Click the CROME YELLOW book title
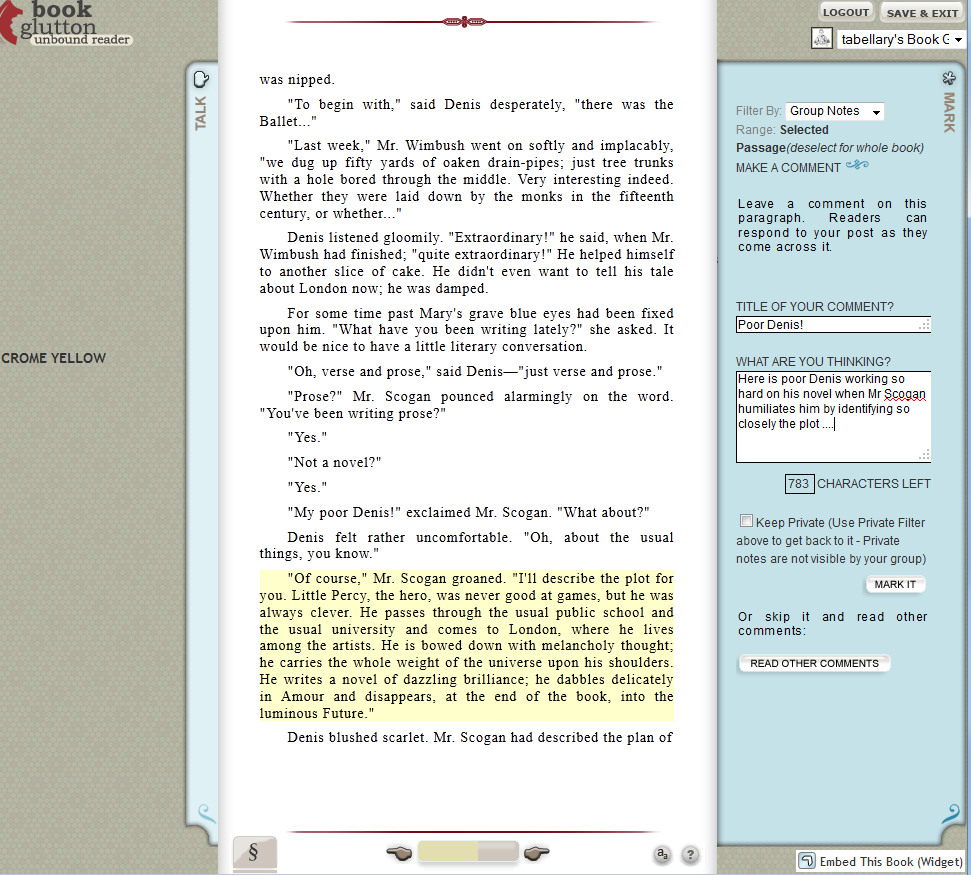Image resolution: width=971 pixels, height=875 pixels. coord(53,358)
